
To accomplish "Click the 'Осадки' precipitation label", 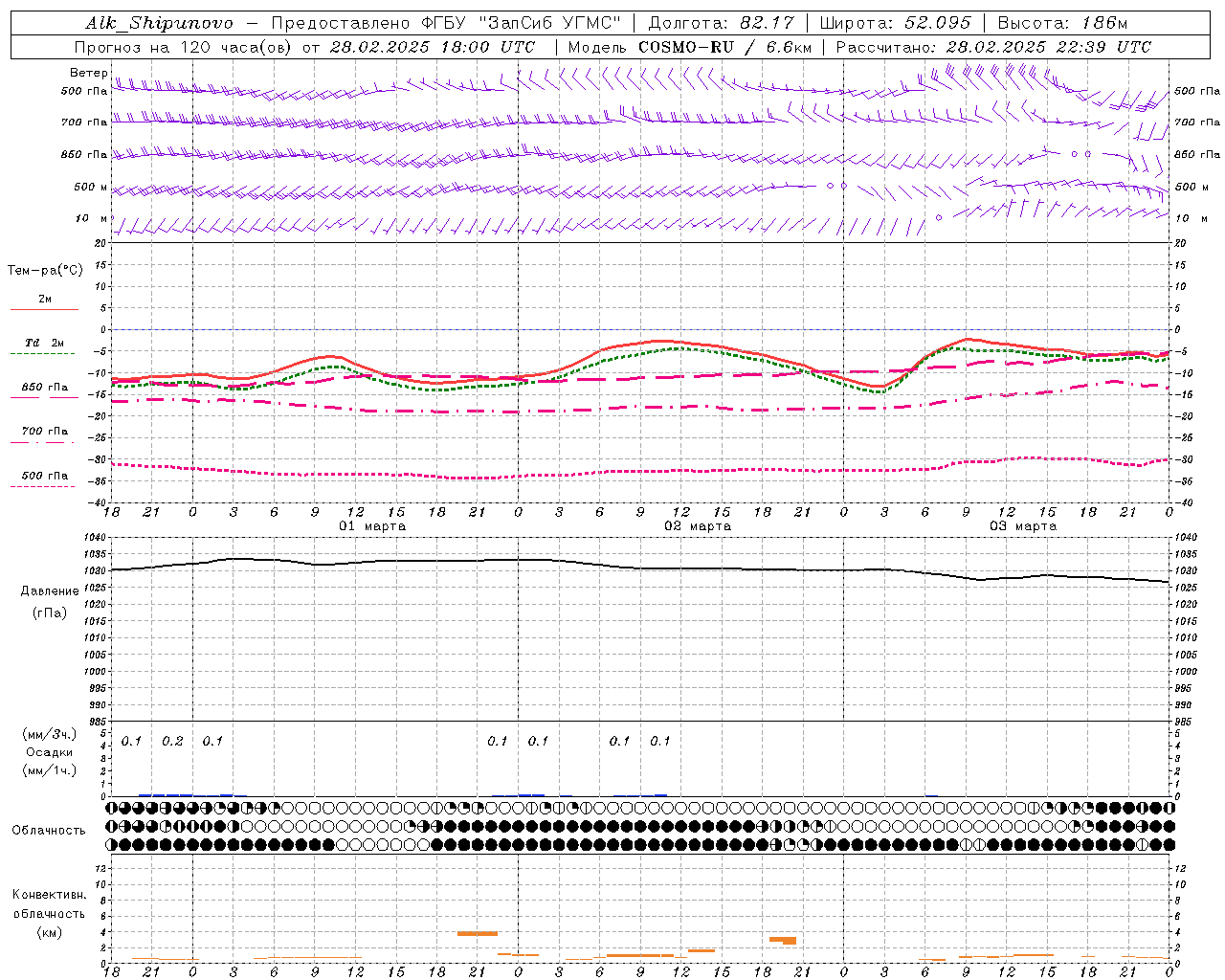I will 49,752.
